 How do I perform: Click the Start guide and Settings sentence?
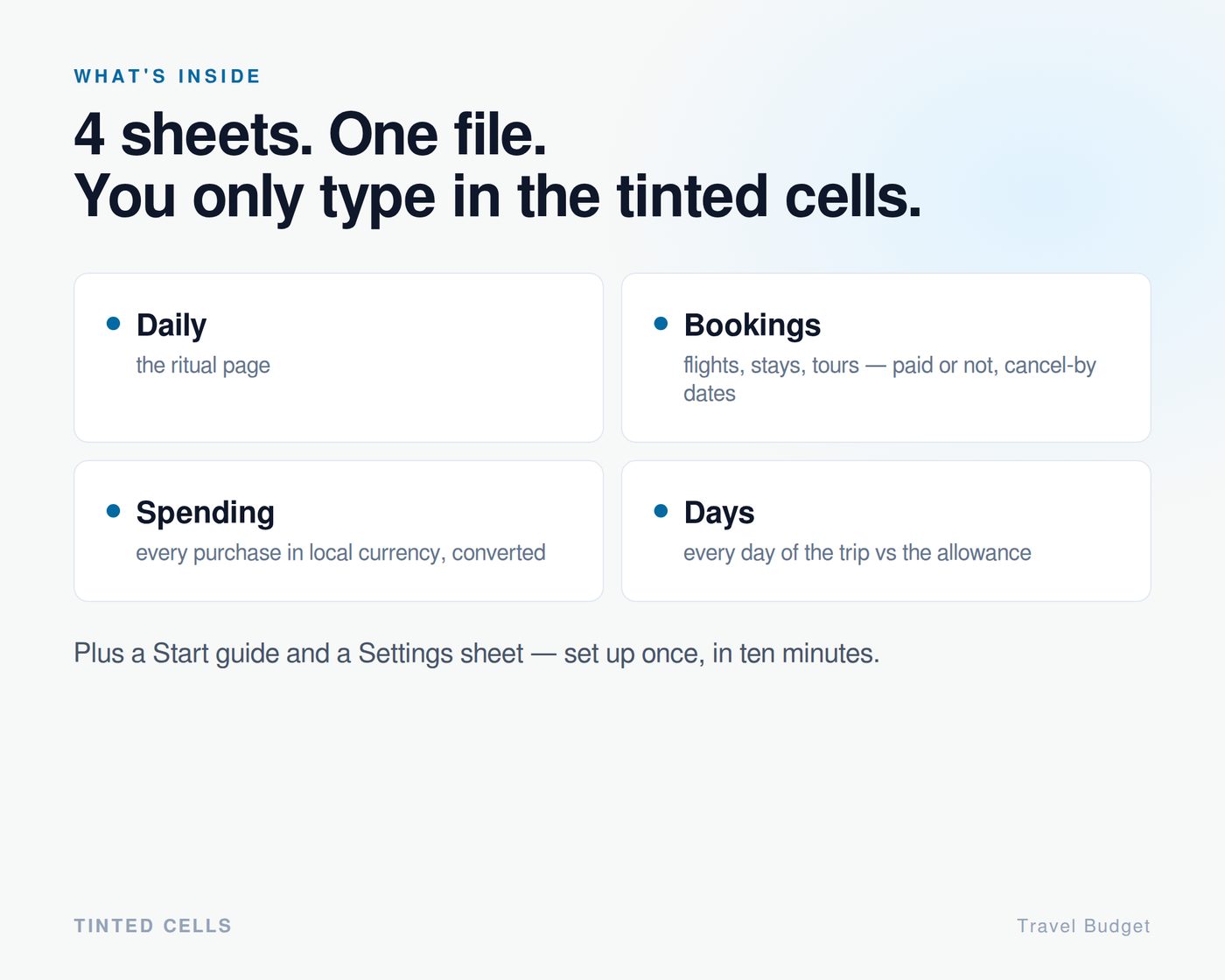point(477,654)
